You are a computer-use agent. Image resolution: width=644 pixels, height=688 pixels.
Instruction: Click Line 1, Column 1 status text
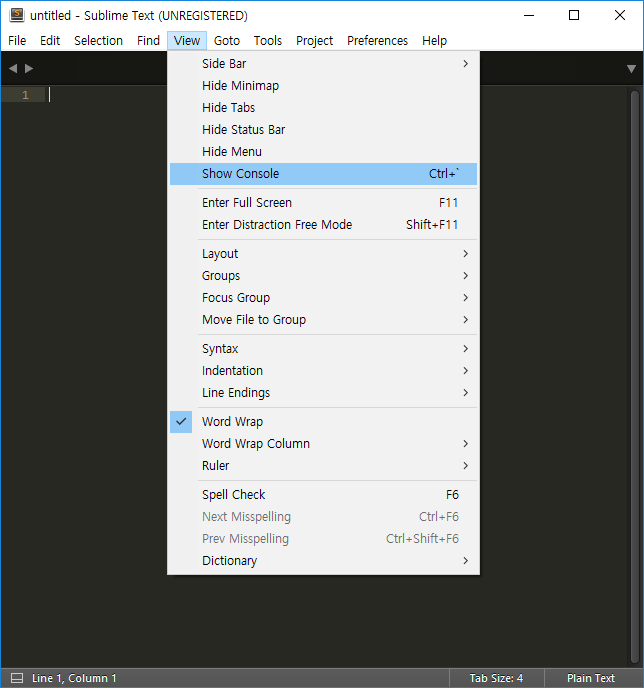pos(74,678)
